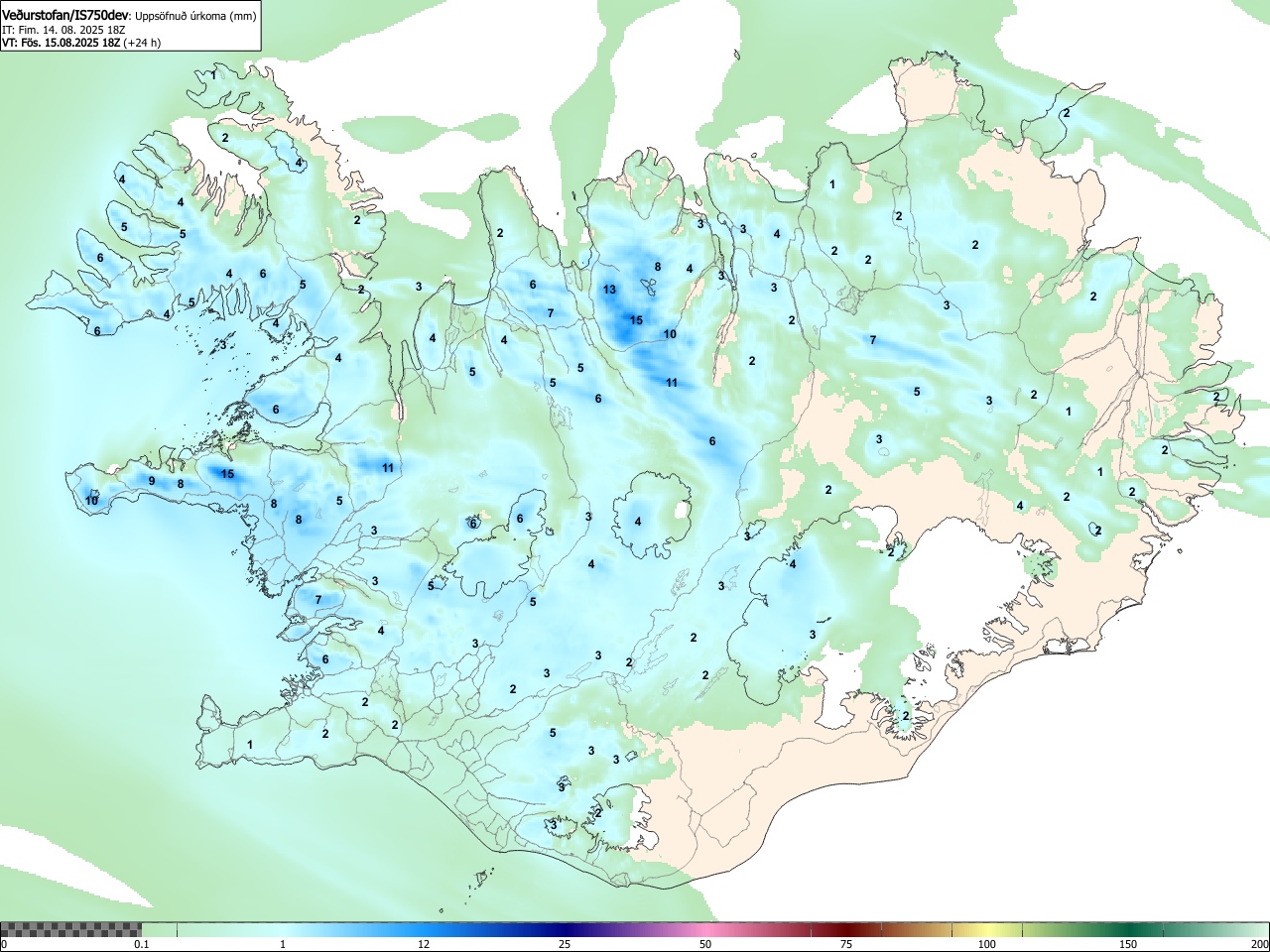Screen dimensions: 1270x952
Task: Click the dark navy legend color at 25
Action: (564, 929)
